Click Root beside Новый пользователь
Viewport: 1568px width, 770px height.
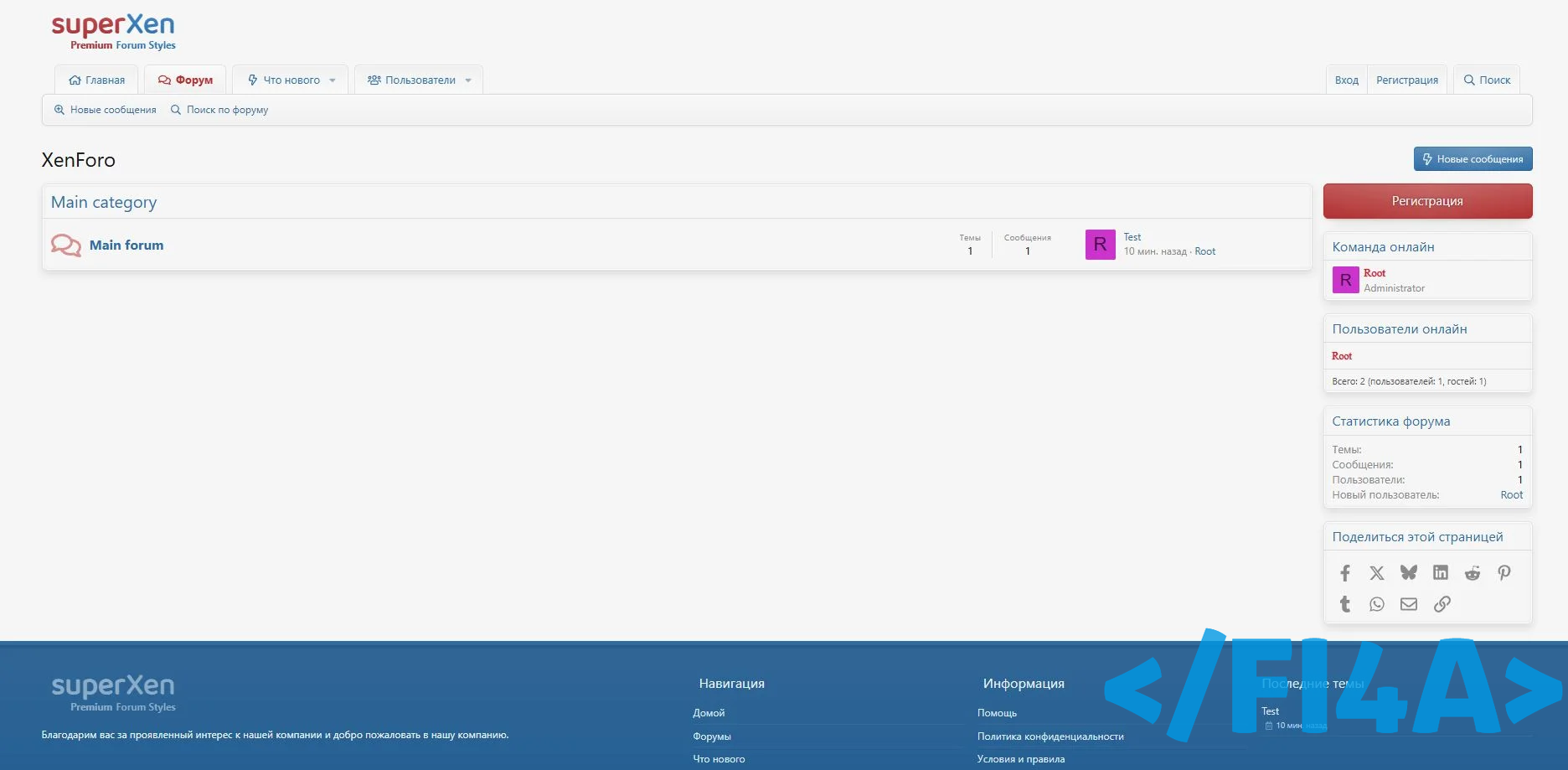click(x=1512, y=495)
